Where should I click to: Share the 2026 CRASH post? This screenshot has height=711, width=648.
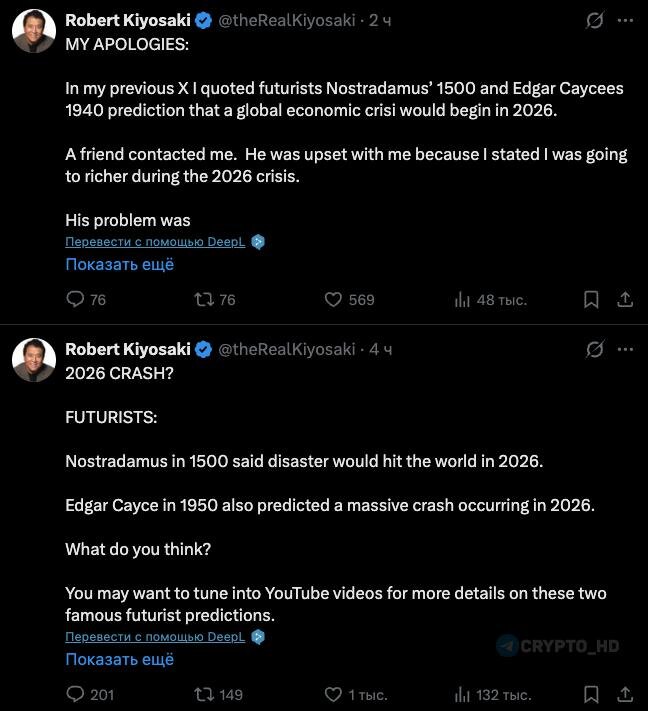(624, 694)
